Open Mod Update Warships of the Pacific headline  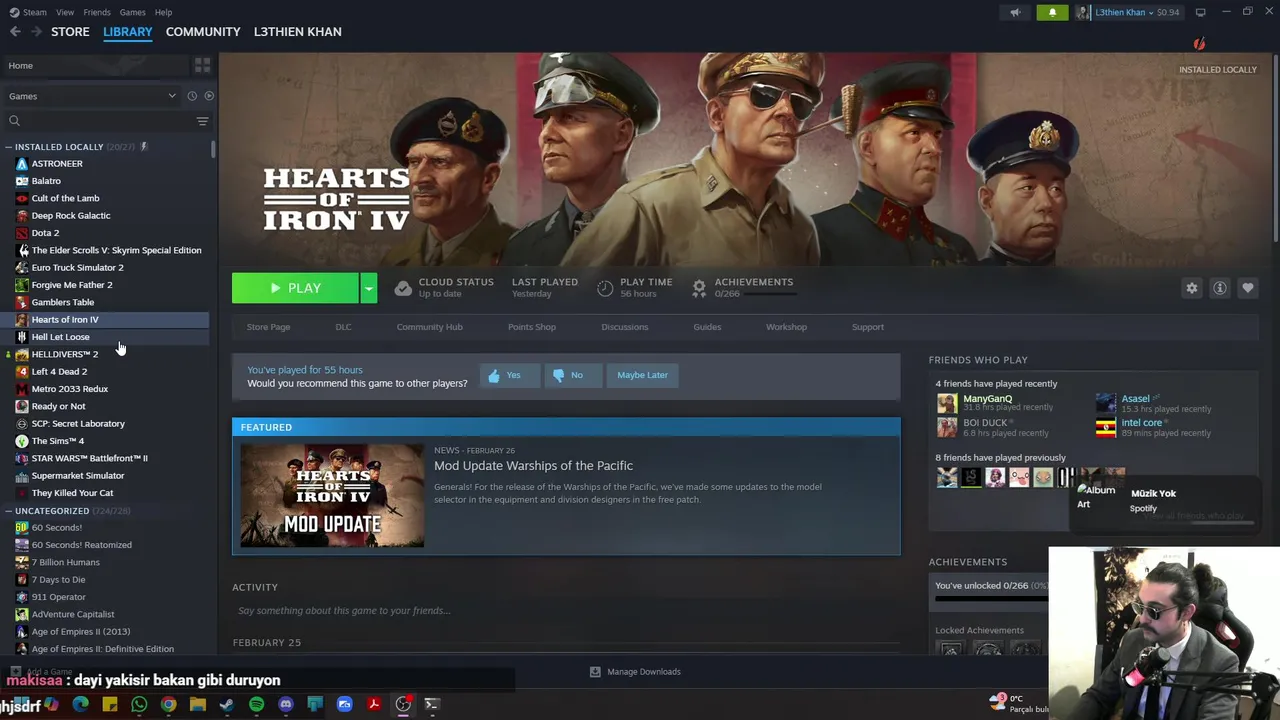pos(533,466)
